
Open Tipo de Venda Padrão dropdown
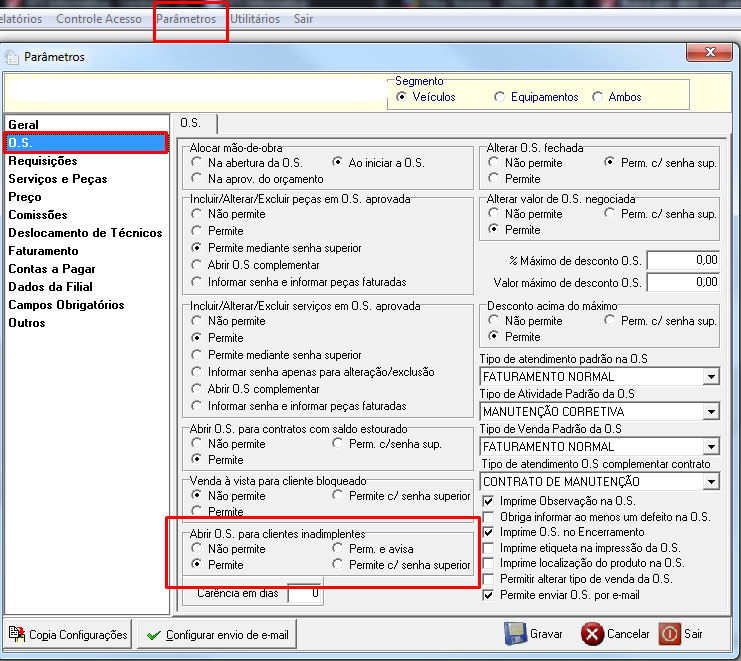pyautogui.click(x=711, y=446)
